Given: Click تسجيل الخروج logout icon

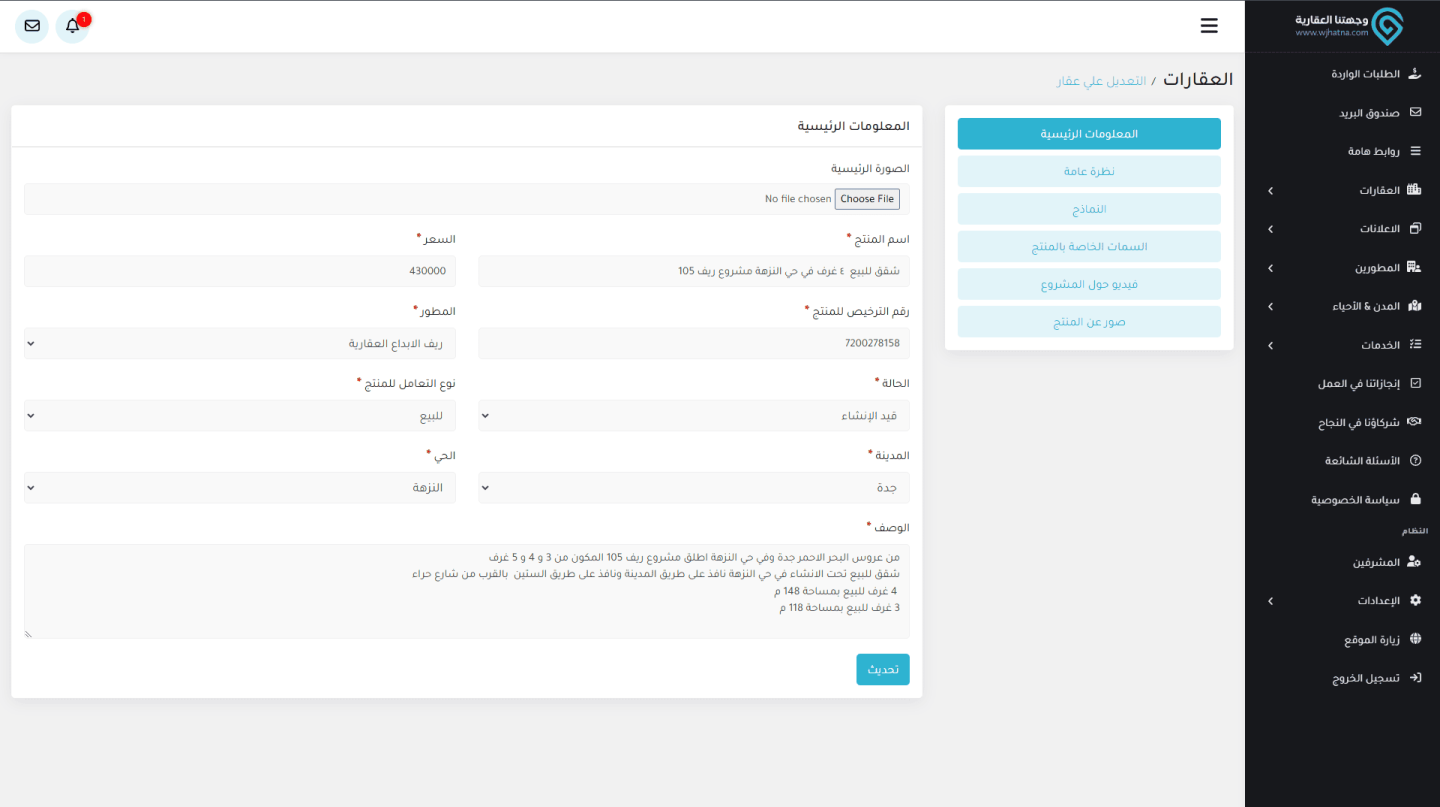Looking at the screenshot, I should 1414,678.
